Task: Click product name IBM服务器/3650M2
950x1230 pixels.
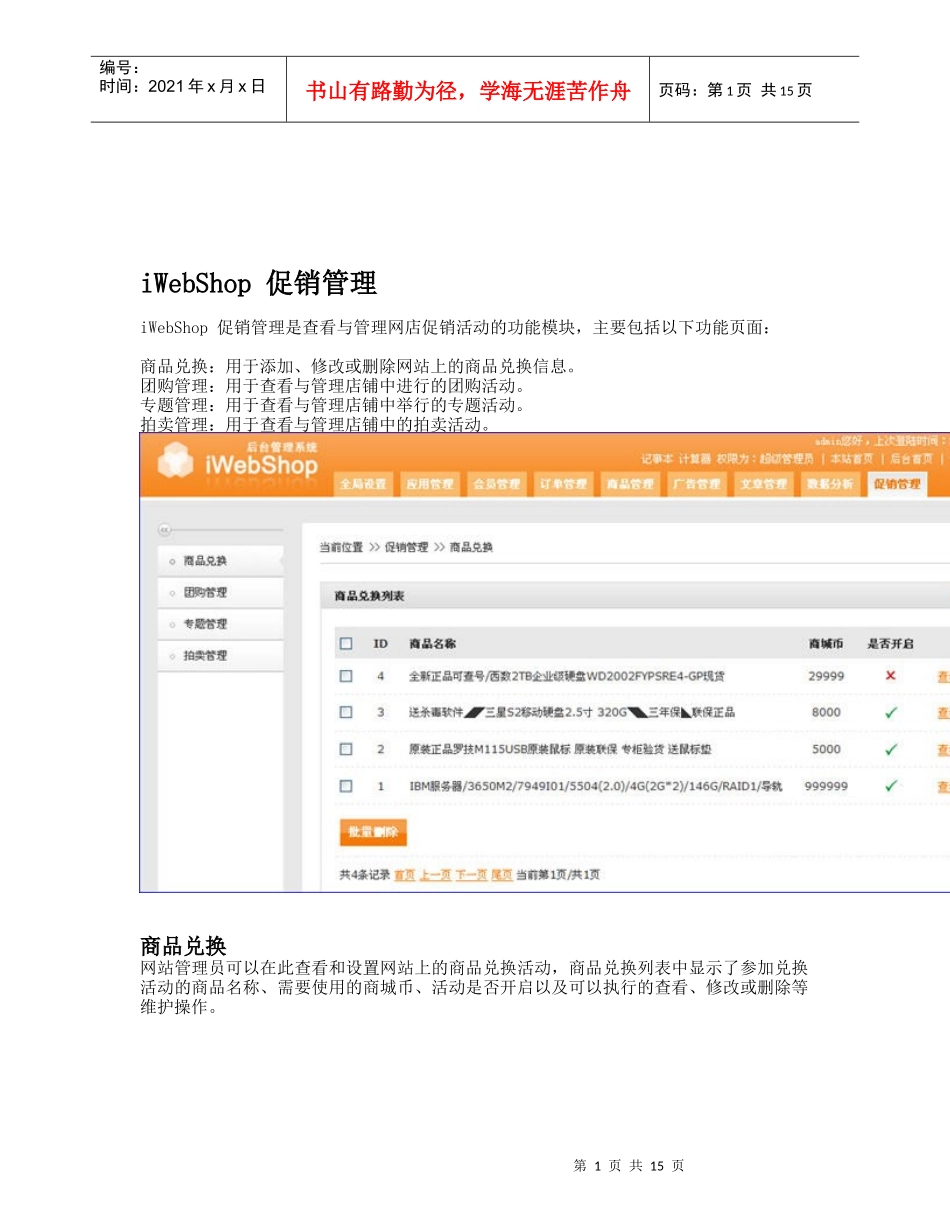Action: click(x=595, y=786)
